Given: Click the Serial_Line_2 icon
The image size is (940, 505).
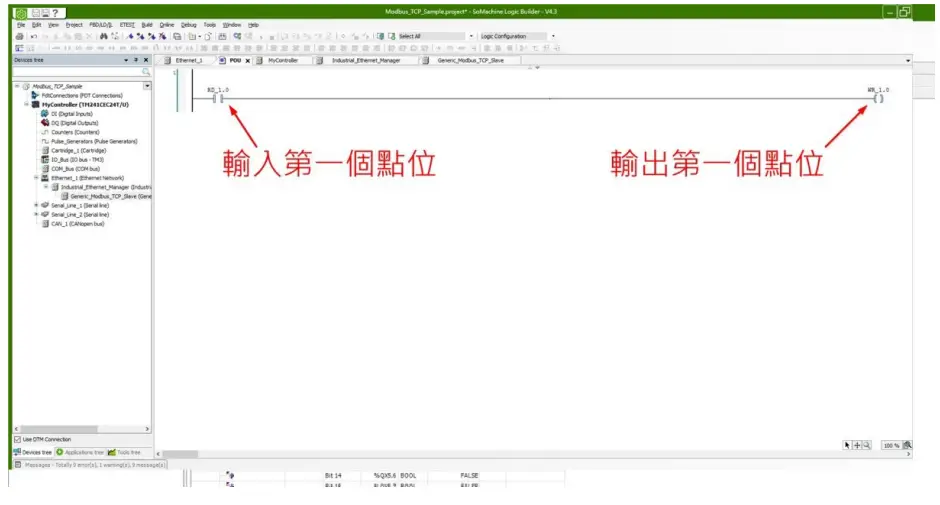Looking at the screenshot, I should (45, 214).
